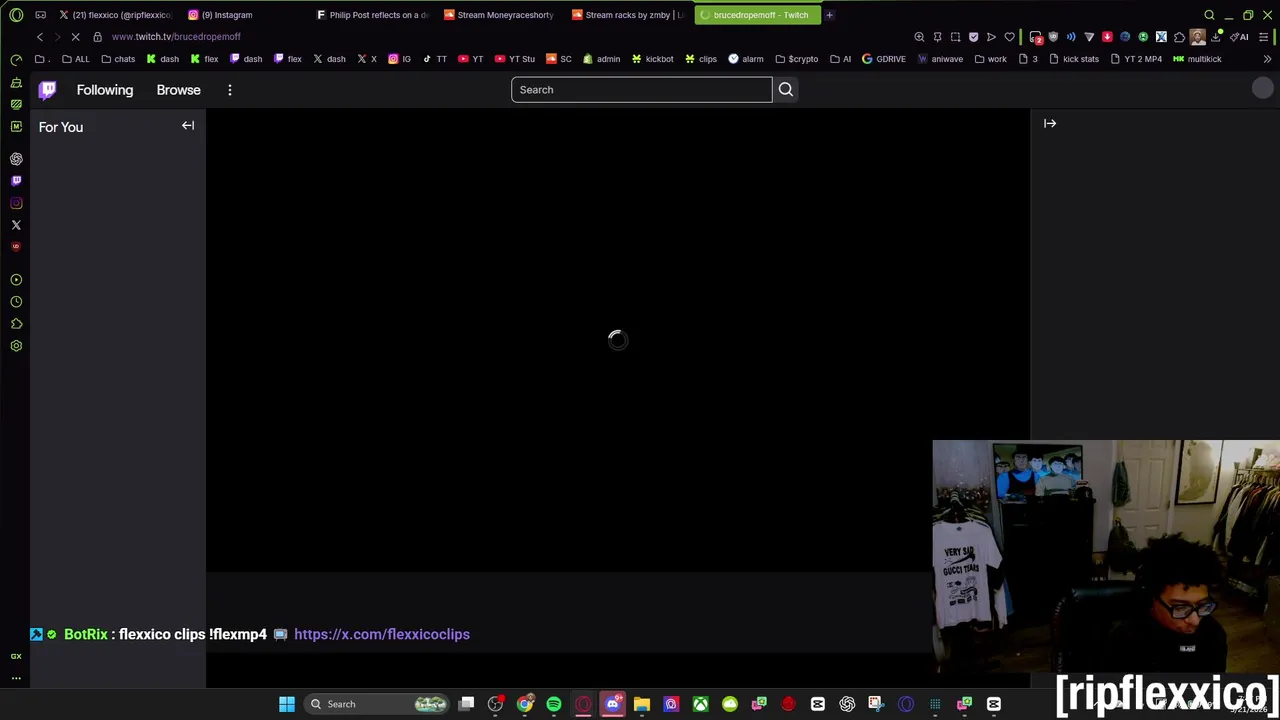Switch to the Philip Post tab
Image resolution: width=1280 pixels, height=720 pixels.
pyautogui.click(x=372, y=15)
